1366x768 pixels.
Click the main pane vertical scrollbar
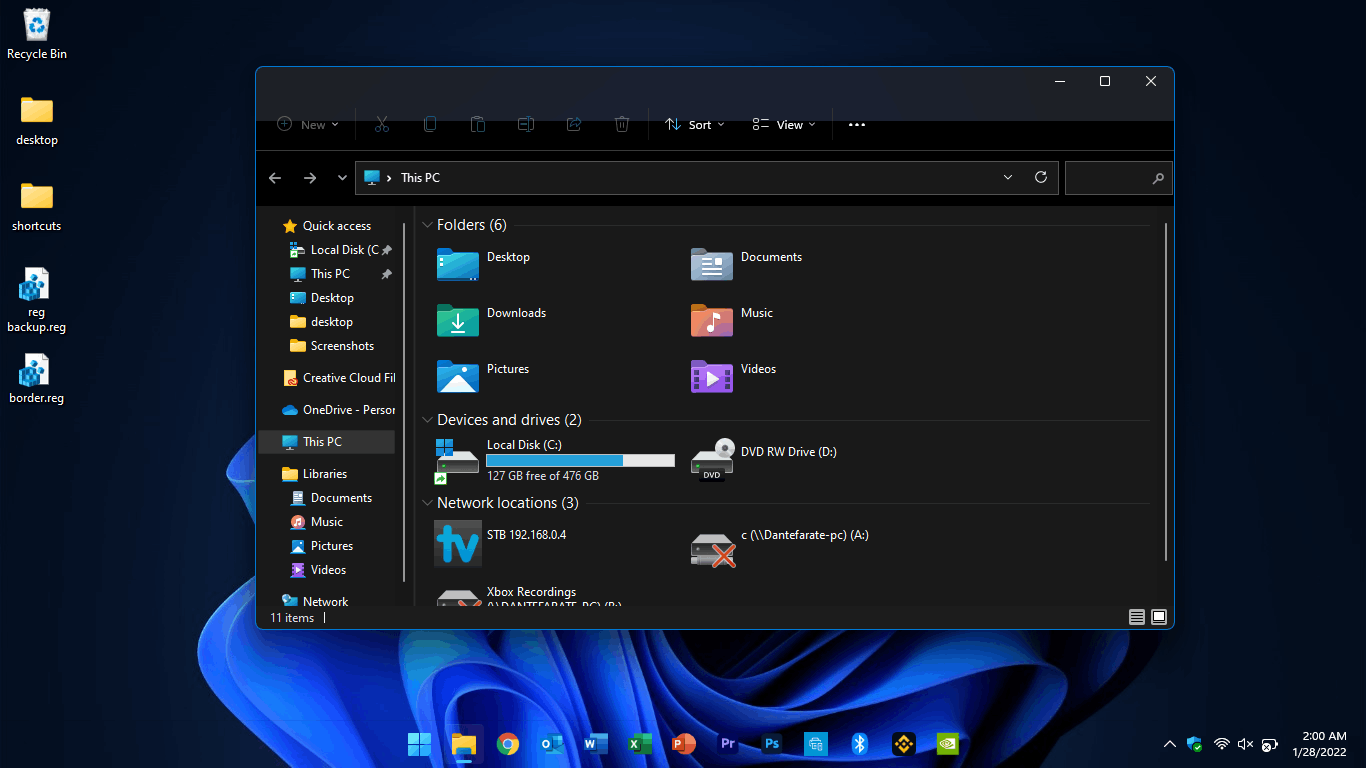click(1167, 392)
